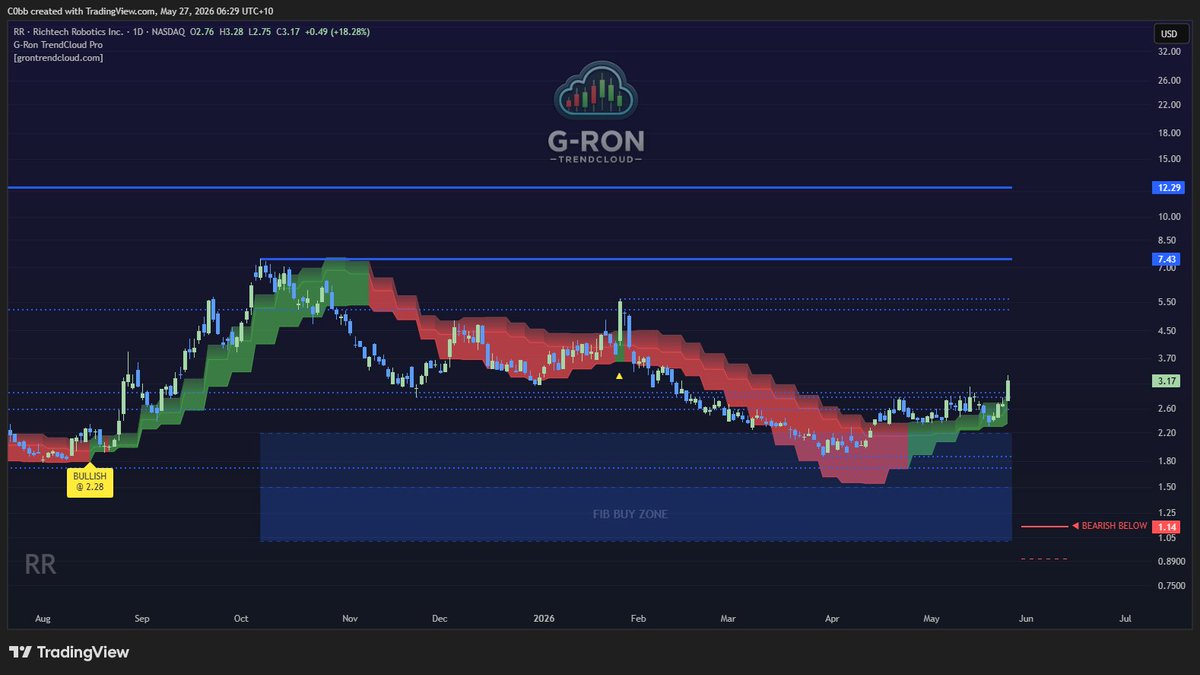Screen dimensions: 1200x675
Task: Click the Sep label on time axis
Action: tap(141, 619)
